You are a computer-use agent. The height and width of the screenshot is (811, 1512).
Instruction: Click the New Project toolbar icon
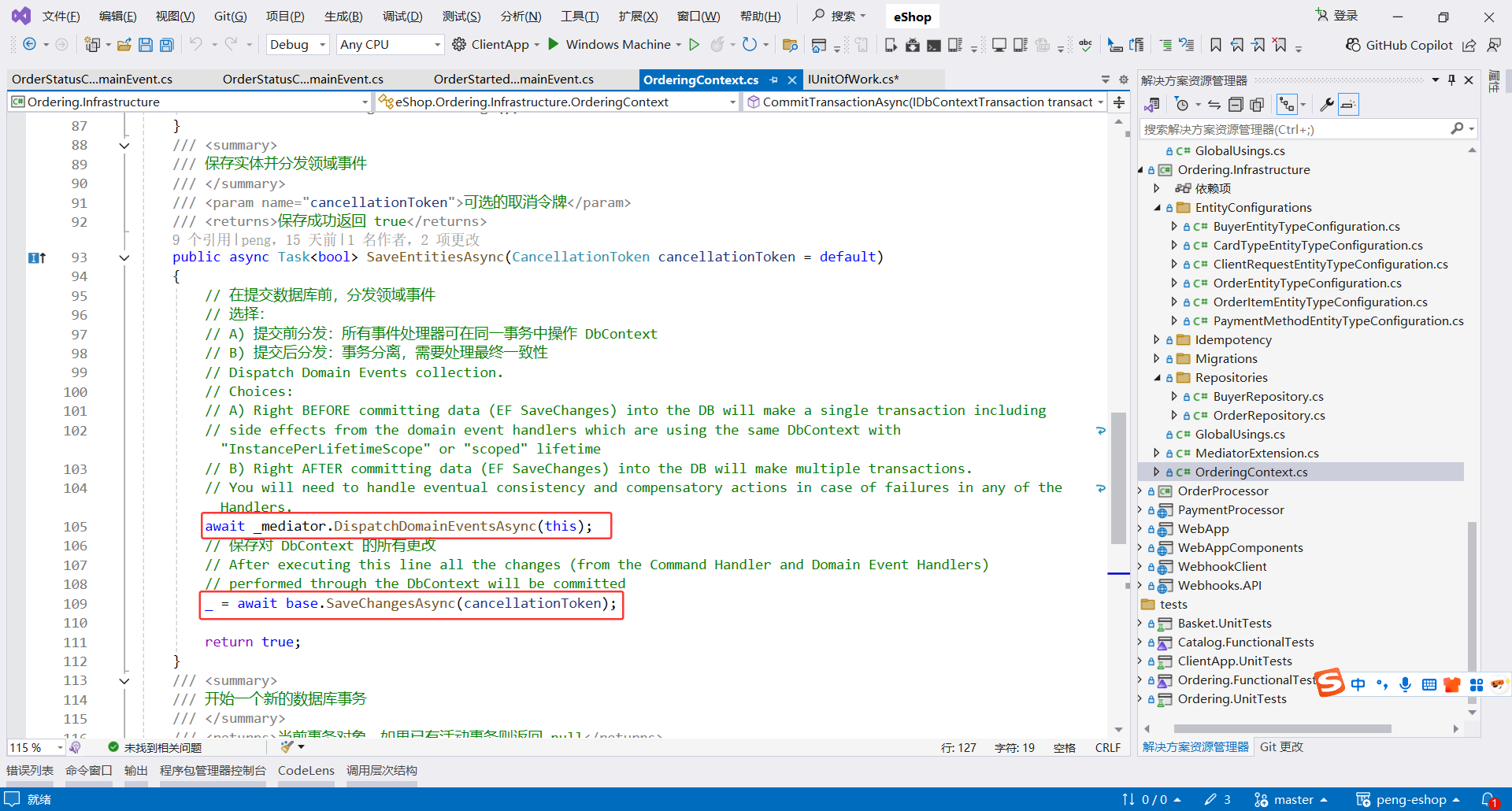92,45
